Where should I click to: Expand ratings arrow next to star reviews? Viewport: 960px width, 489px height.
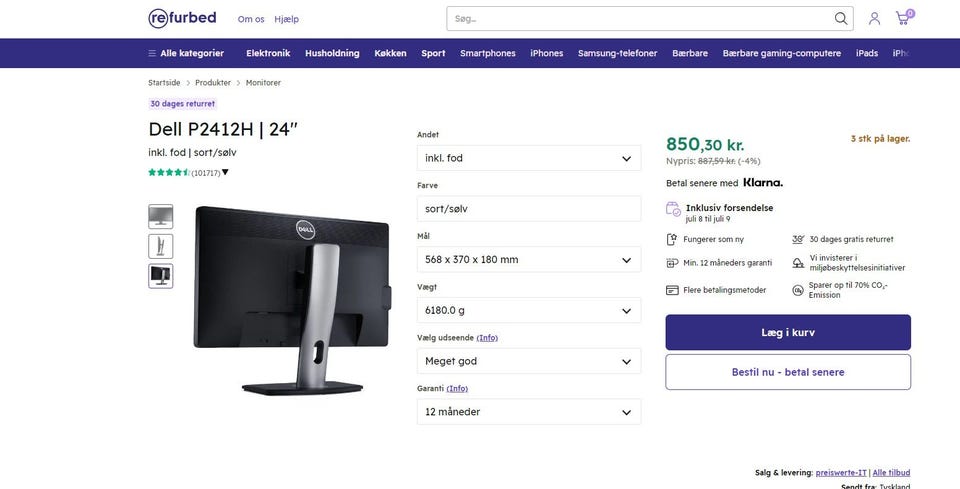coord(225,173)
